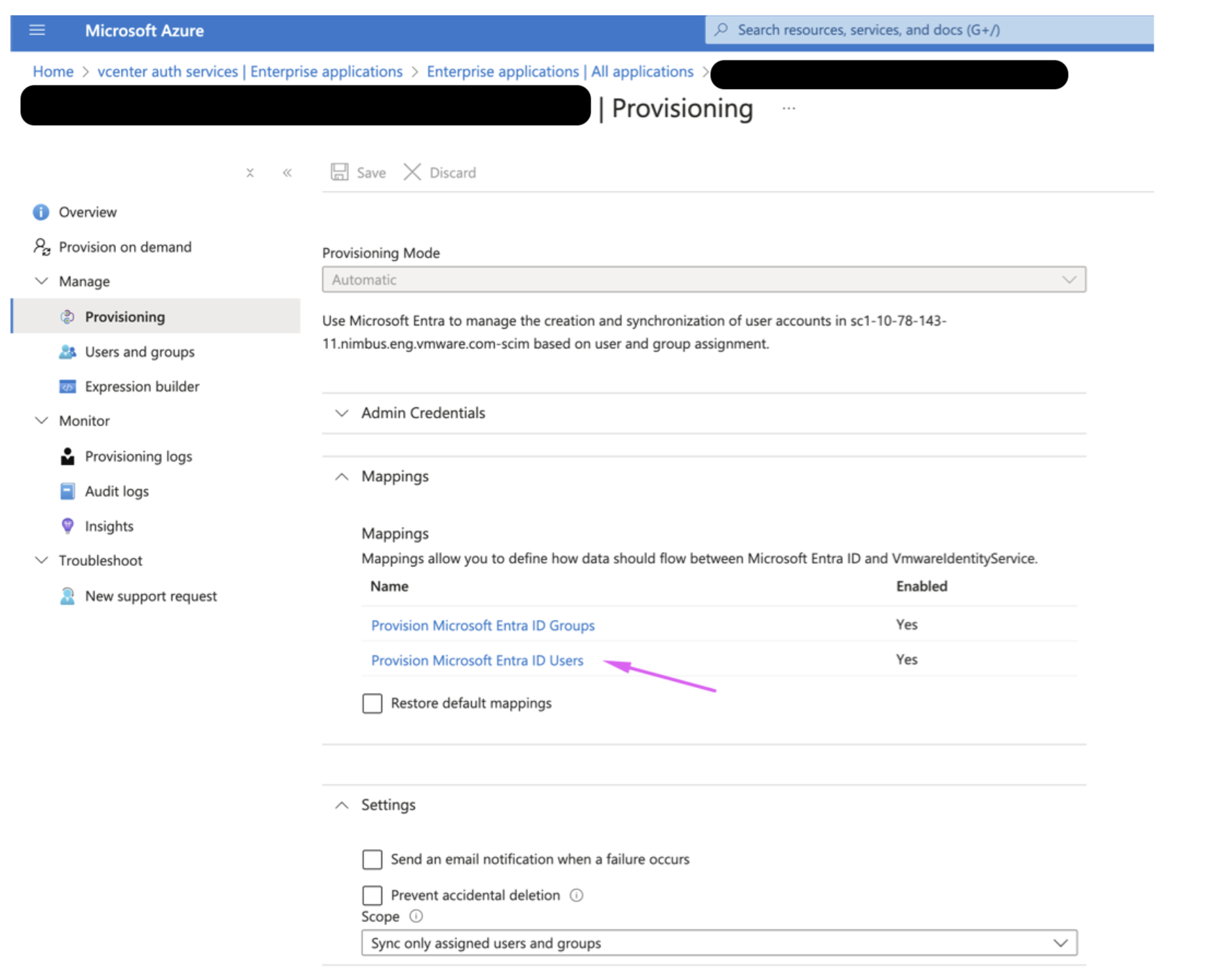Collapse the sidebar with double chevron
Screen dimensions: 1216x980
point(287,173)
